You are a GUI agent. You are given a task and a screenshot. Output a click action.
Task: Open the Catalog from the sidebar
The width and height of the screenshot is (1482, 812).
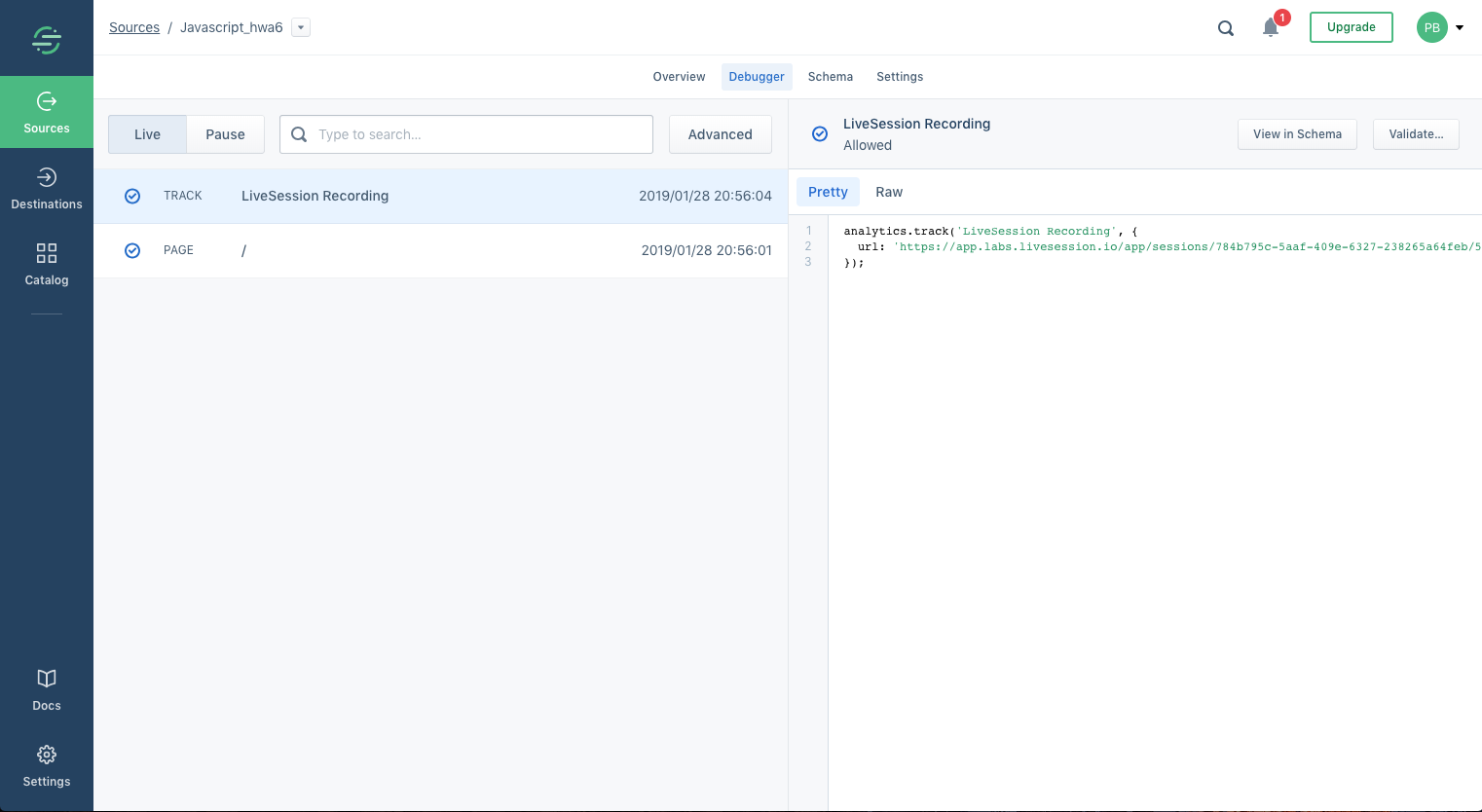(x=46, y=263)
